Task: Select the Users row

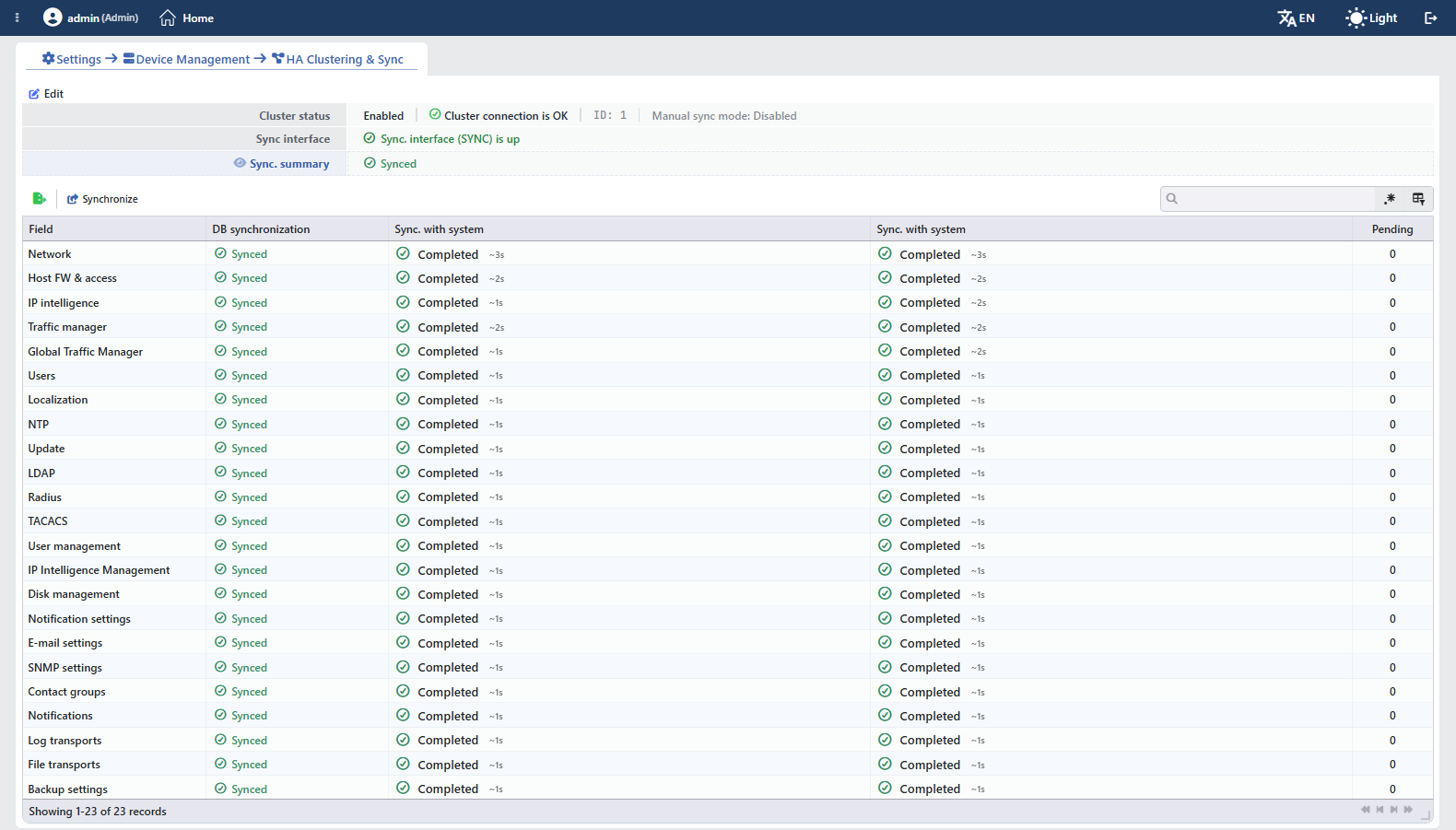Action: tap(728, 376)
